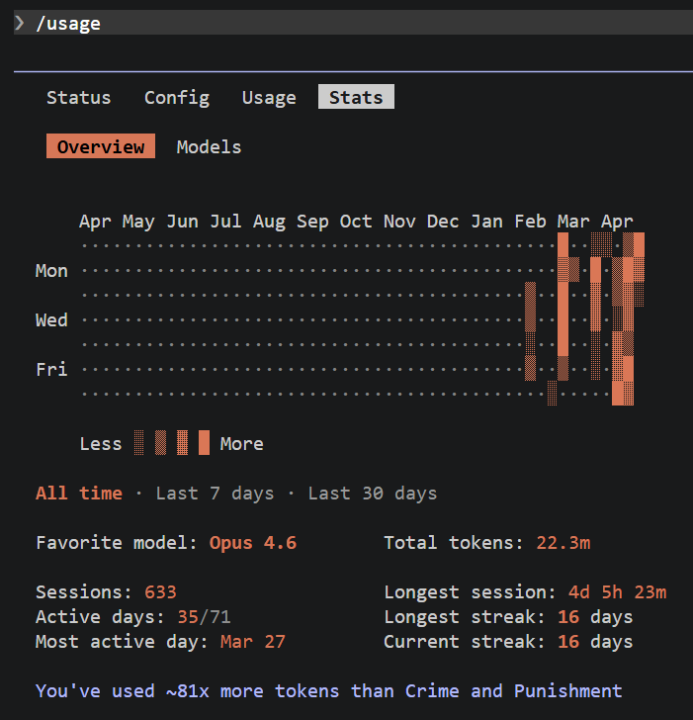
Task: Click the Jan month label above heatmap
Action: (487, 222)
